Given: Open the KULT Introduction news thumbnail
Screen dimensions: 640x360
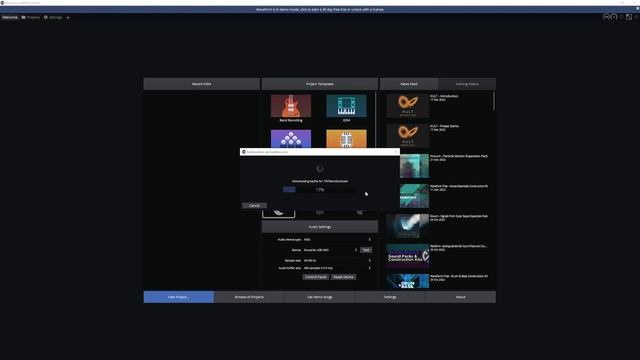Looking at the screenshot, I should coord(407,106).
